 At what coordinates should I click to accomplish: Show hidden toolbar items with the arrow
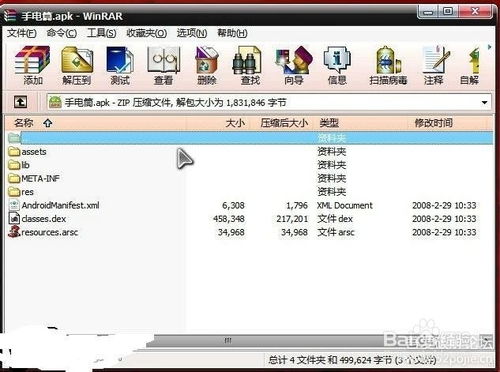pyautogui.click(x=489, y=47)
